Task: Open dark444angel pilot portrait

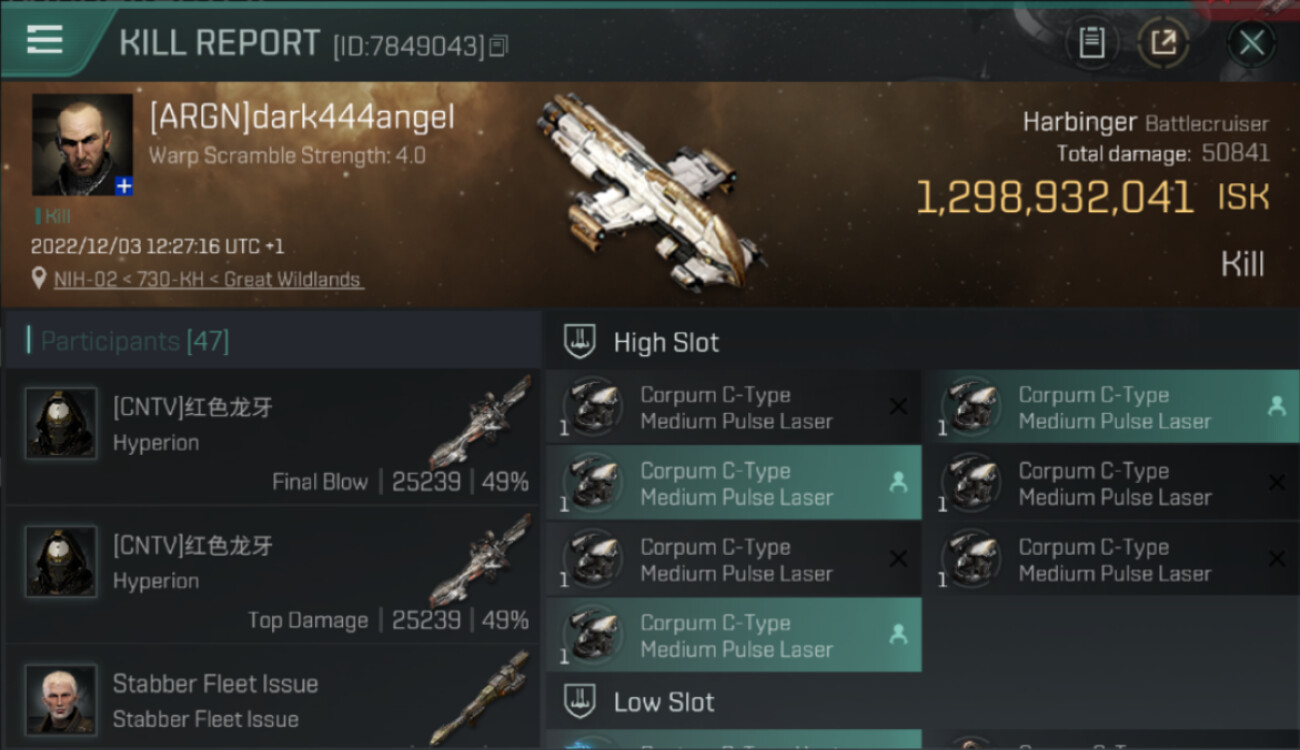Action: [82, 145]
